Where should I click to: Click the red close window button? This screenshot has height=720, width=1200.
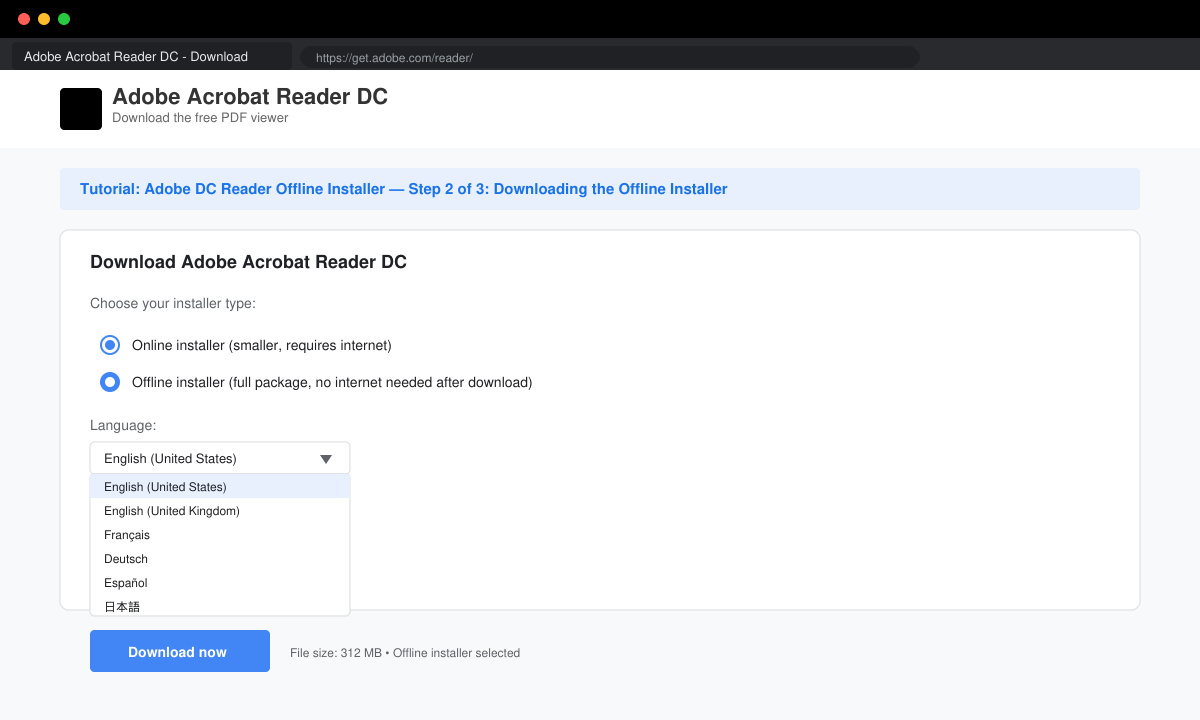(24, 19)
